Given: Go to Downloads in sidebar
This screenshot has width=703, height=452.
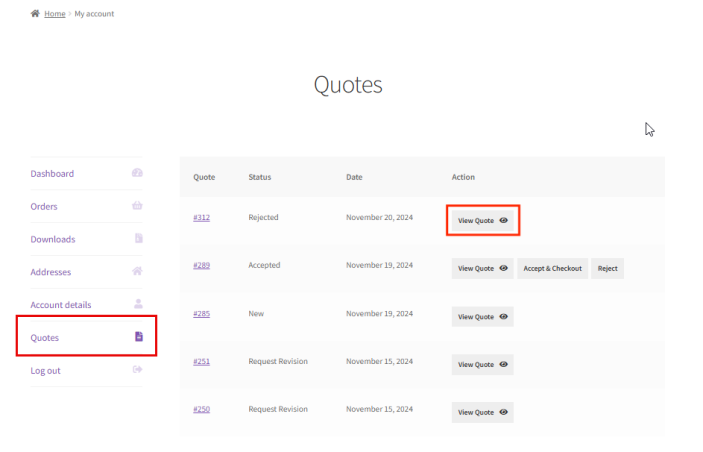Looking at the screenshot, I should point(52,239).
